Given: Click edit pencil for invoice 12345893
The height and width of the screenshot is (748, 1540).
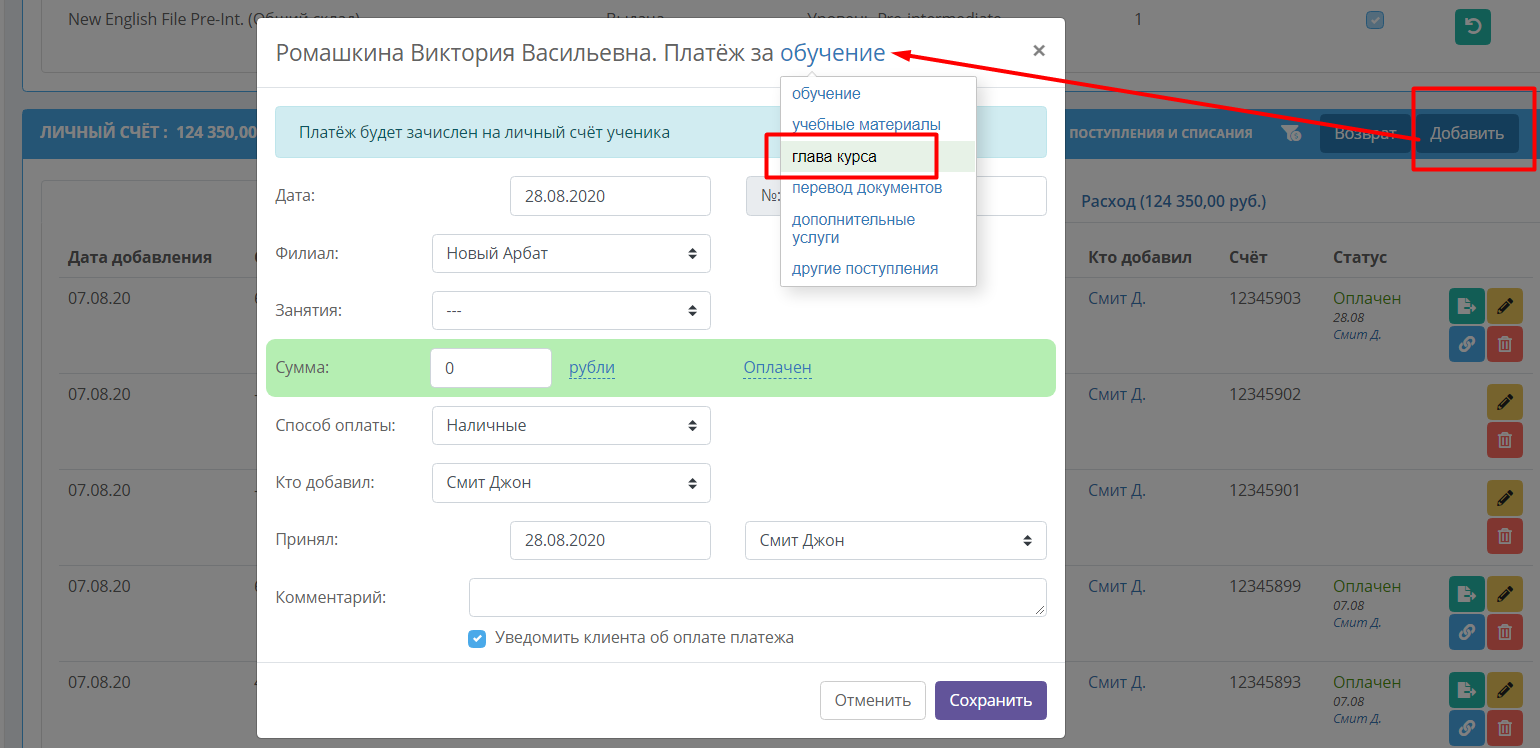Looking at the screenshot, I should 1505,690.
